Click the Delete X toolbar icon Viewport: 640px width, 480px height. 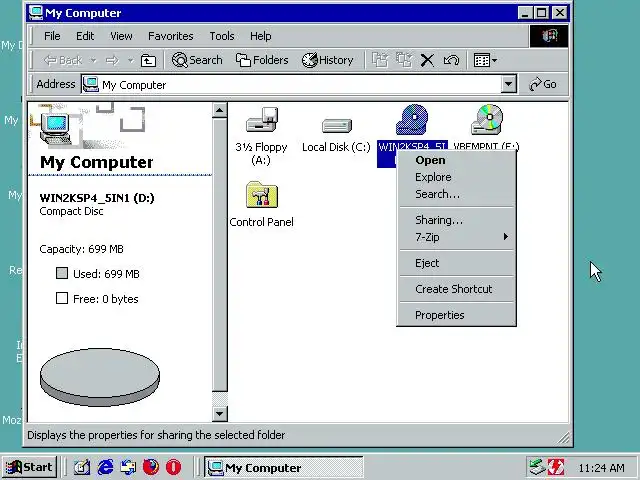coord(427,60)
